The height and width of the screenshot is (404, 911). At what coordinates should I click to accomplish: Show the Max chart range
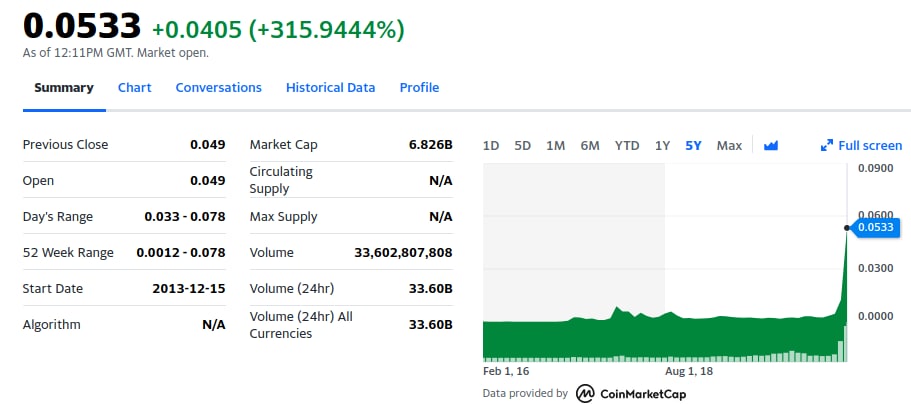[729, 145]
